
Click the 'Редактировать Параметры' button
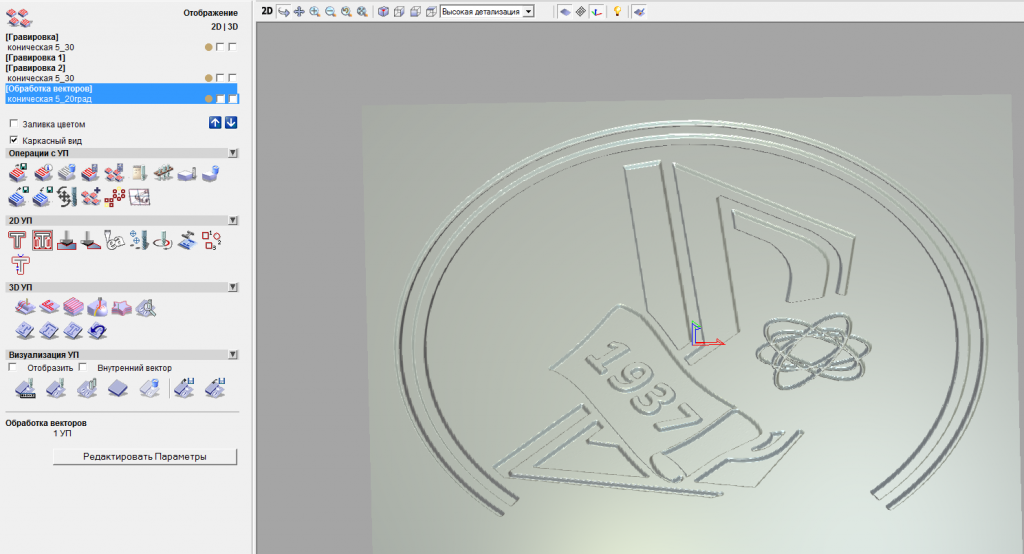click(x=145, y=457)
